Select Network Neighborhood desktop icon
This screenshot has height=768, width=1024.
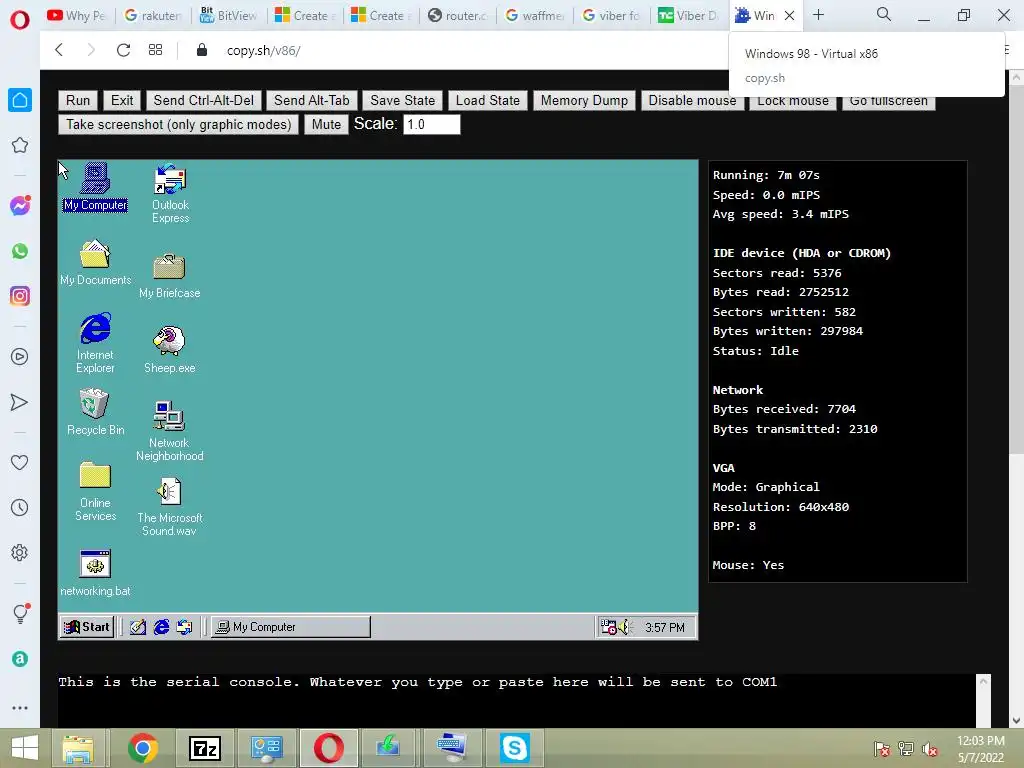[x=169, y=430]
